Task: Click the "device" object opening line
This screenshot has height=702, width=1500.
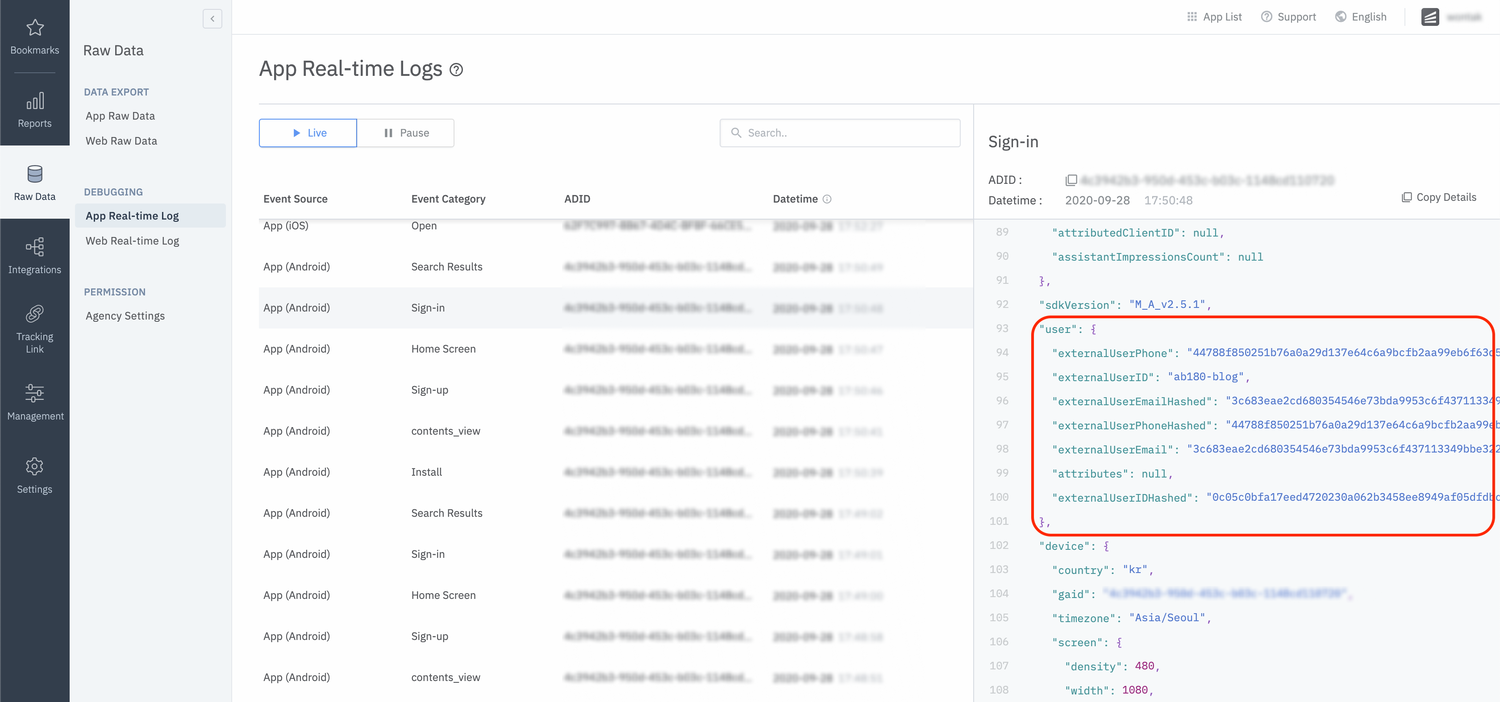Action: 1074,546
